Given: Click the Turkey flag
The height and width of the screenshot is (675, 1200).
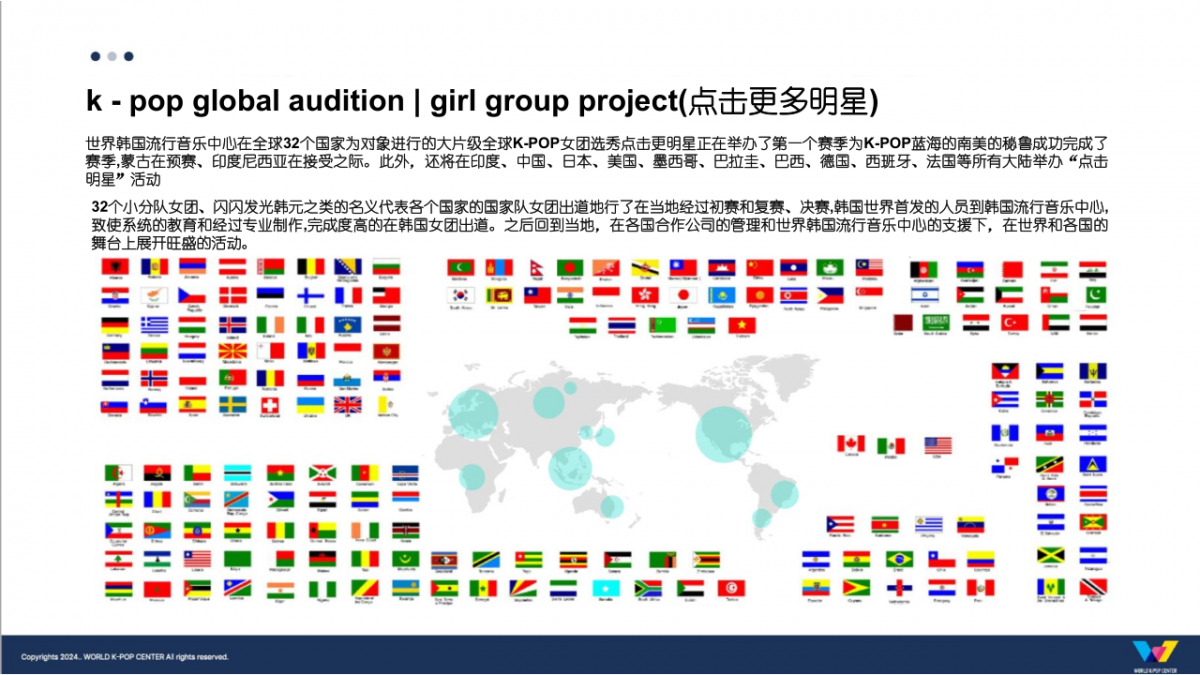Looking at the screenshot, I should (1016, 322).
